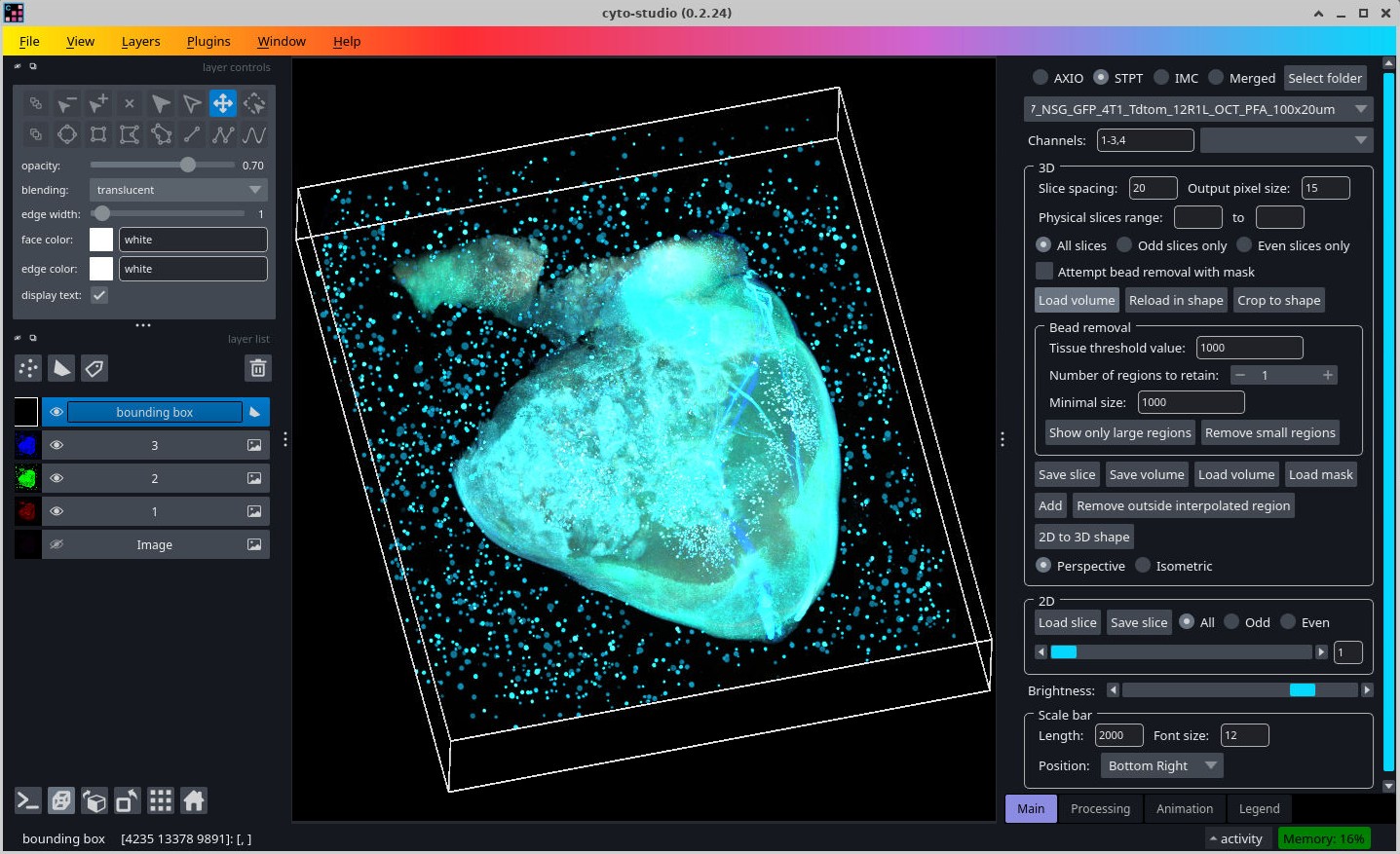The image size is (1400, 854).
Task: Click Crop to shape button
Action: [x=1278, y=300]
